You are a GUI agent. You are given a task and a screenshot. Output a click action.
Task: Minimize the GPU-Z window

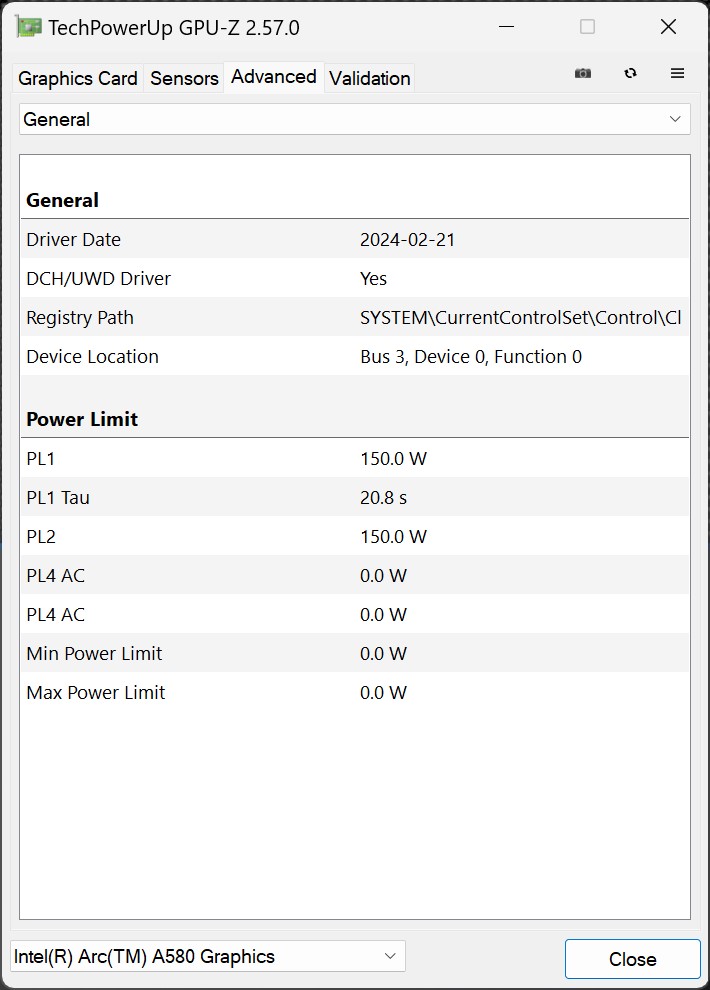point(506,27)
